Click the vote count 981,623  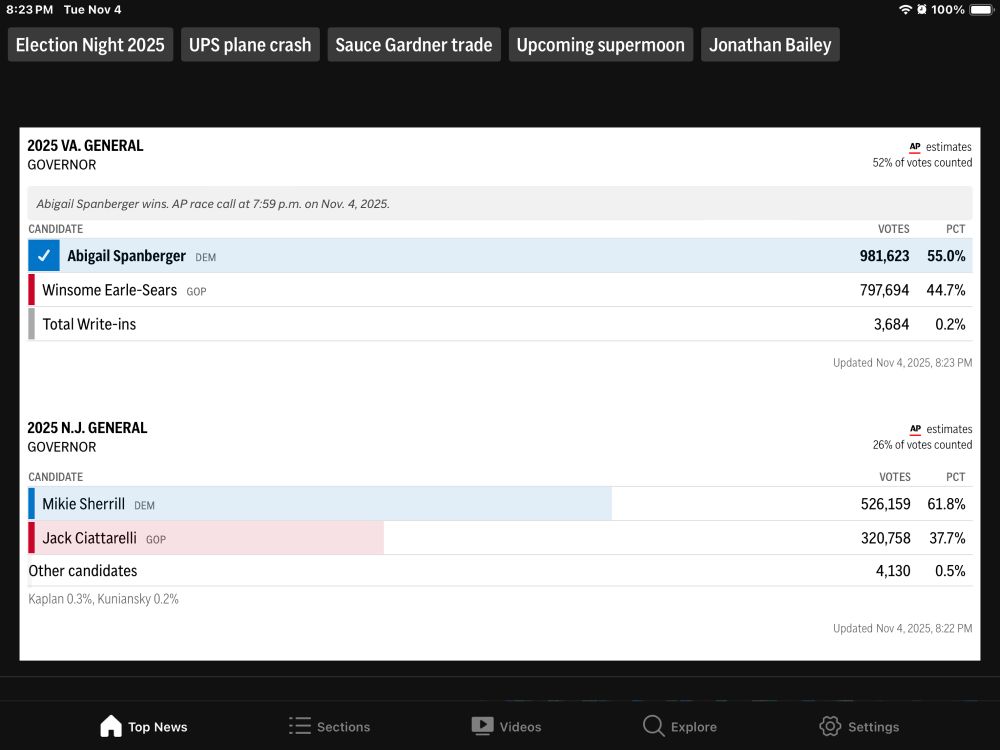(884, 256)
